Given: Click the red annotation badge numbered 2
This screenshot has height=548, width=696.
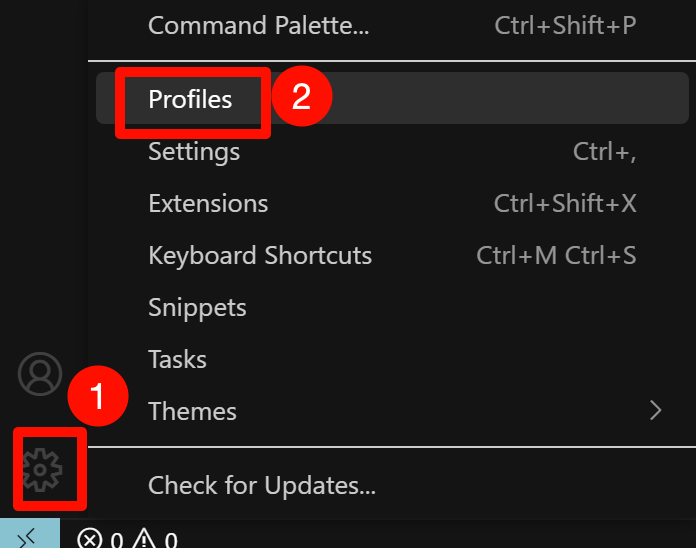Looking at the screenshot, I should [302, 96].
